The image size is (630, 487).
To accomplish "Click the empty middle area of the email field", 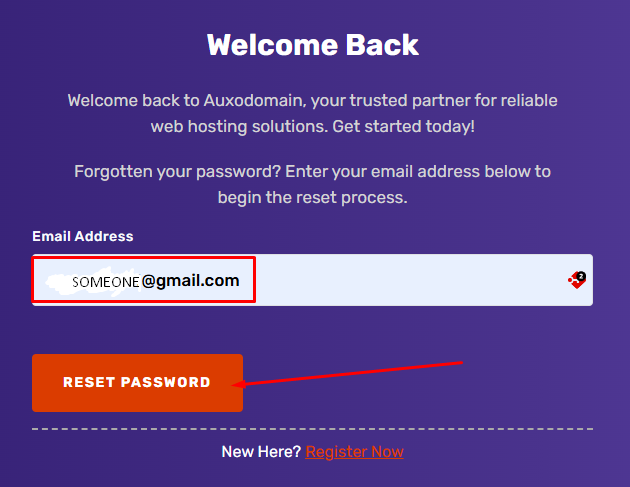I will pos(410,280).
